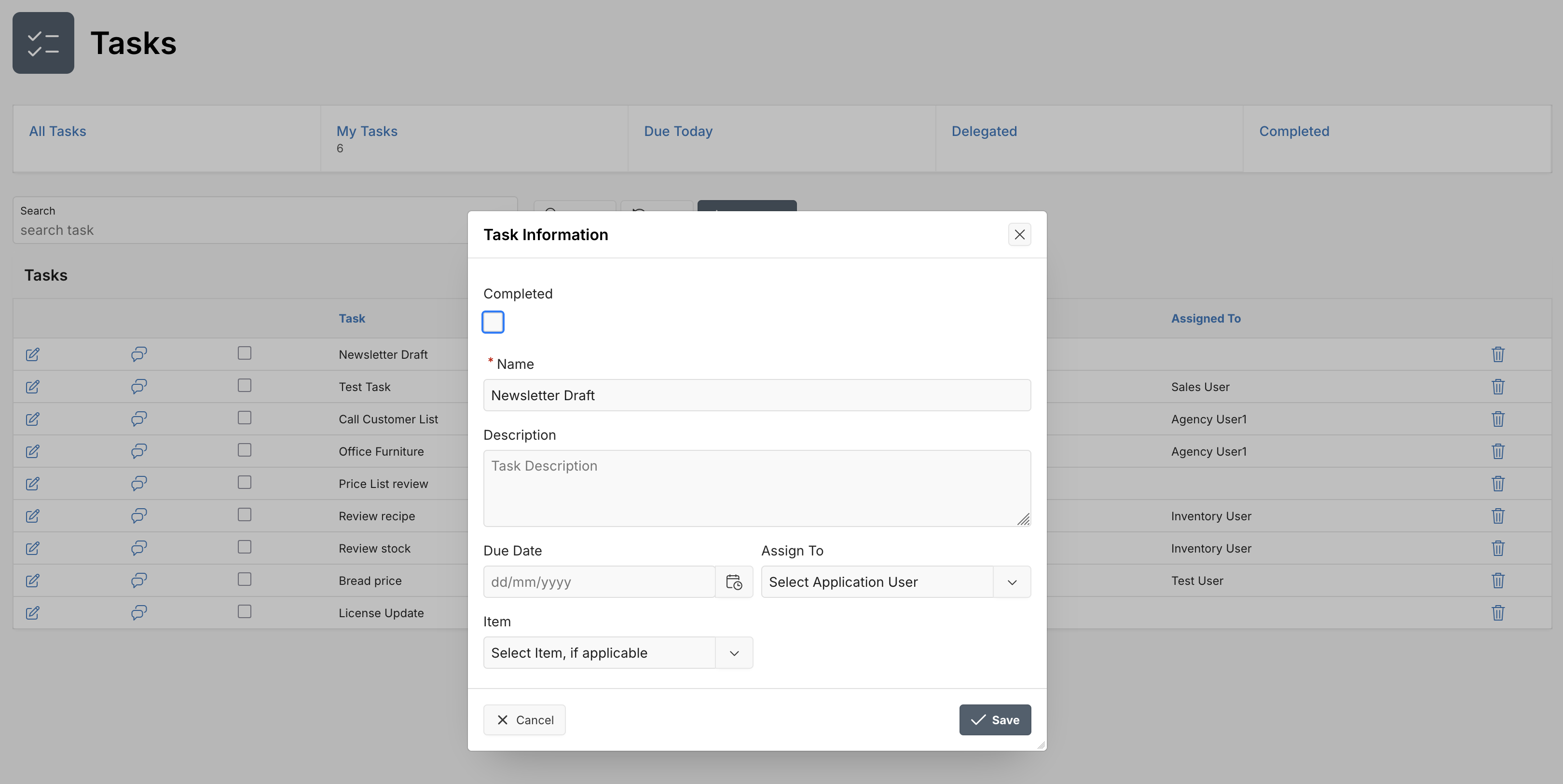Image resolution: width=1563 pixels, height=784 pixels.
Task: Click into the Task Description textarea
Action: (756, 488)
